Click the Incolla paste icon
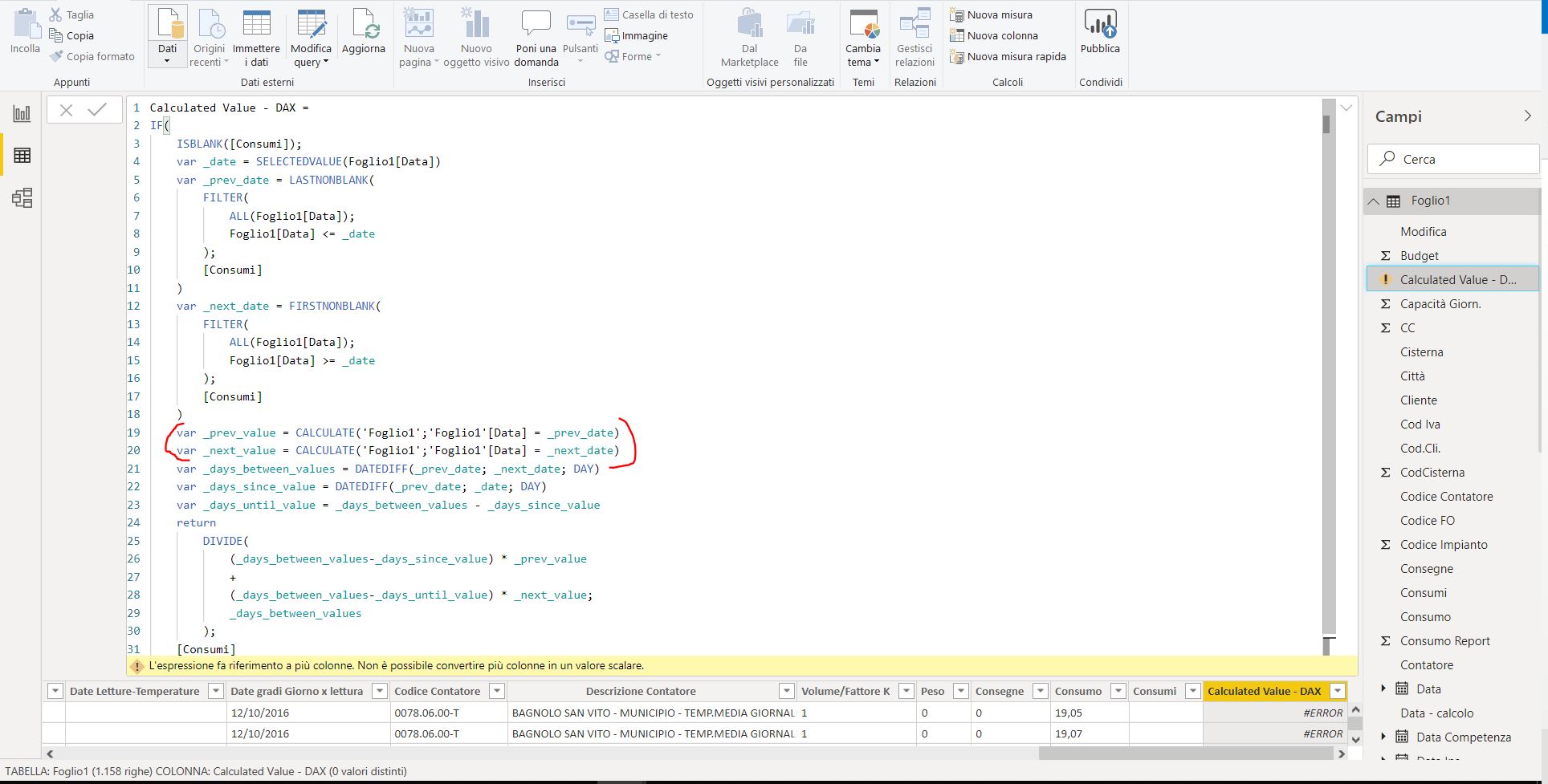The width and height of the screenshot is (1548, 784). [x=25, y=24]
